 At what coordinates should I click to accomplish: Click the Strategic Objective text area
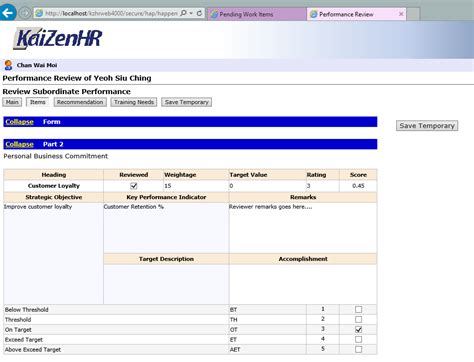pos(53,253)
